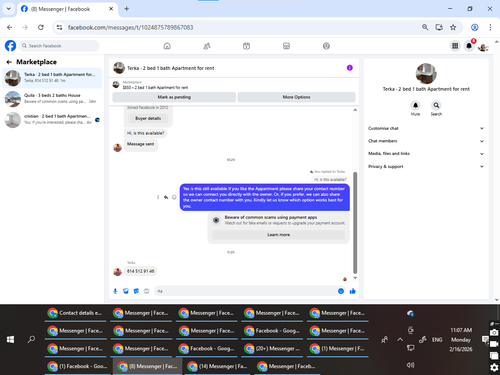
Task: Open Chrome zoom magnifier icon in address bar
Action: [x=425, y=27]
